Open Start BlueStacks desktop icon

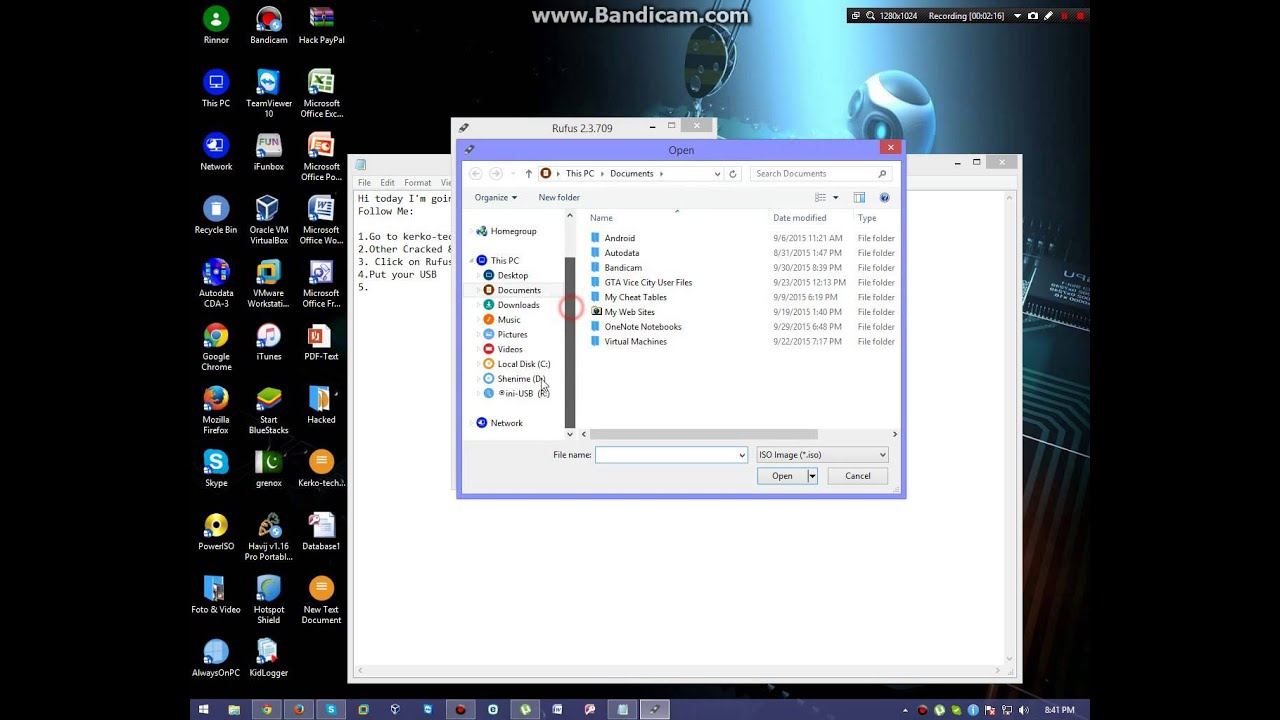(x=268, y=410)
